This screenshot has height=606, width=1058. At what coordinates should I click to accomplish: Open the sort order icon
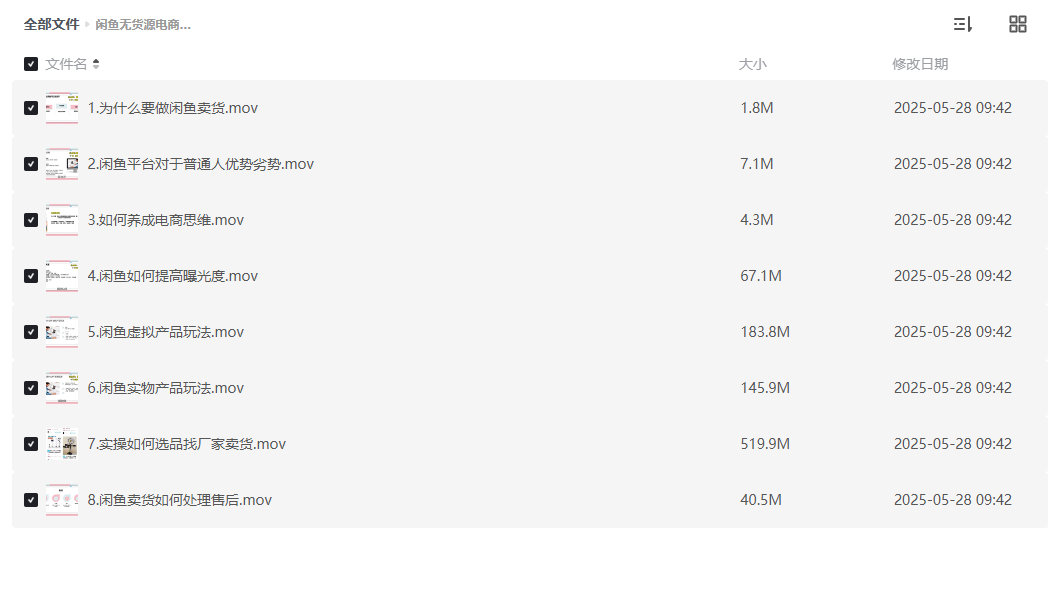point(962,24)
